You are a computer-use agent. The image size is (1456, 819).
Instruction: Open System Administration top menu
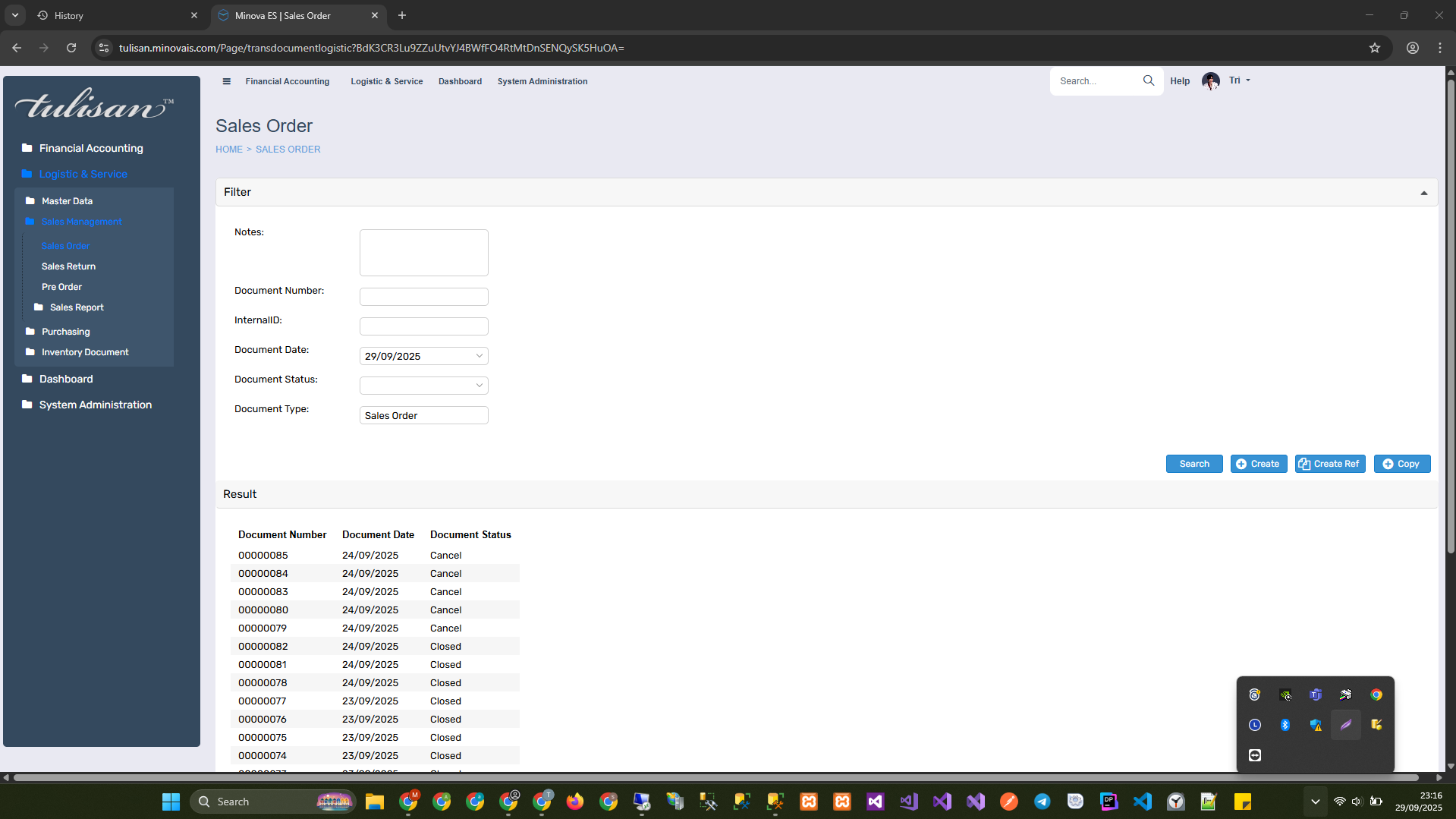[542, 81]
